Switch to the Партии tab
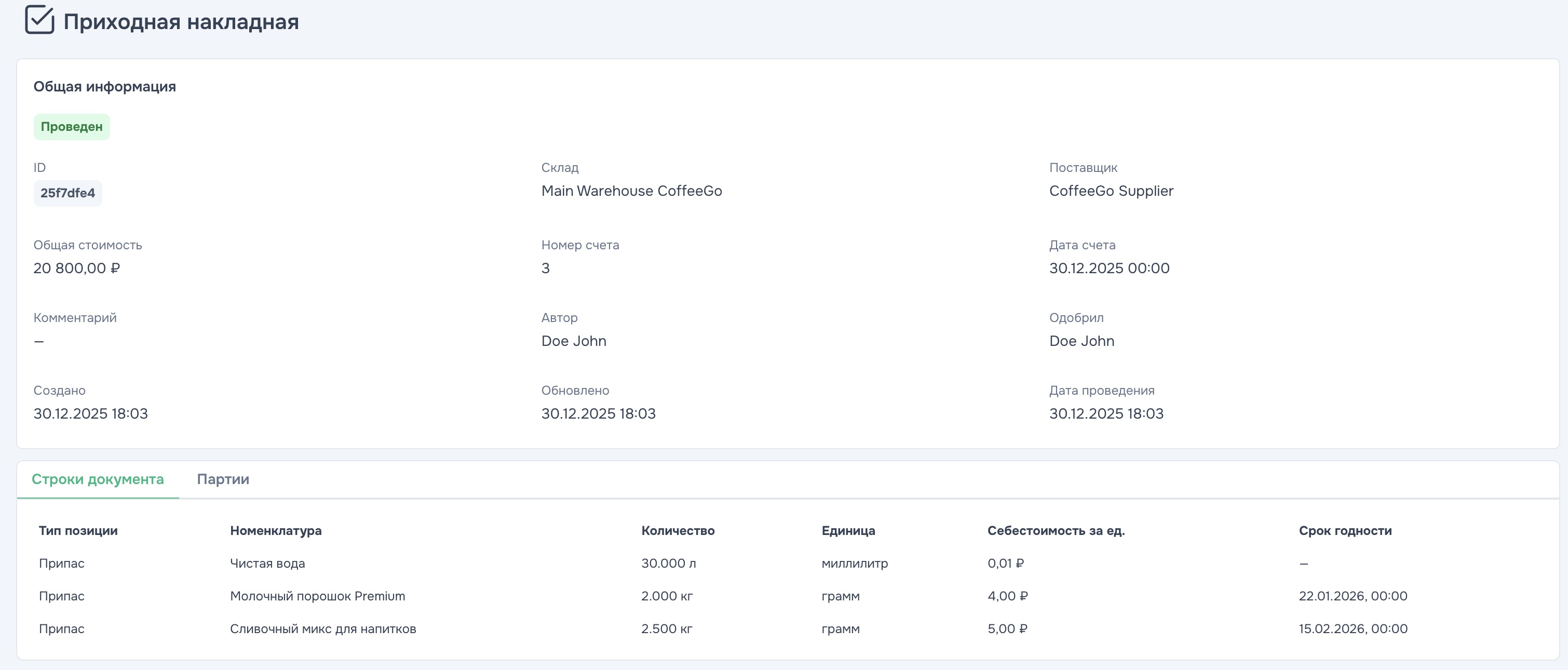 click(223, 479)
